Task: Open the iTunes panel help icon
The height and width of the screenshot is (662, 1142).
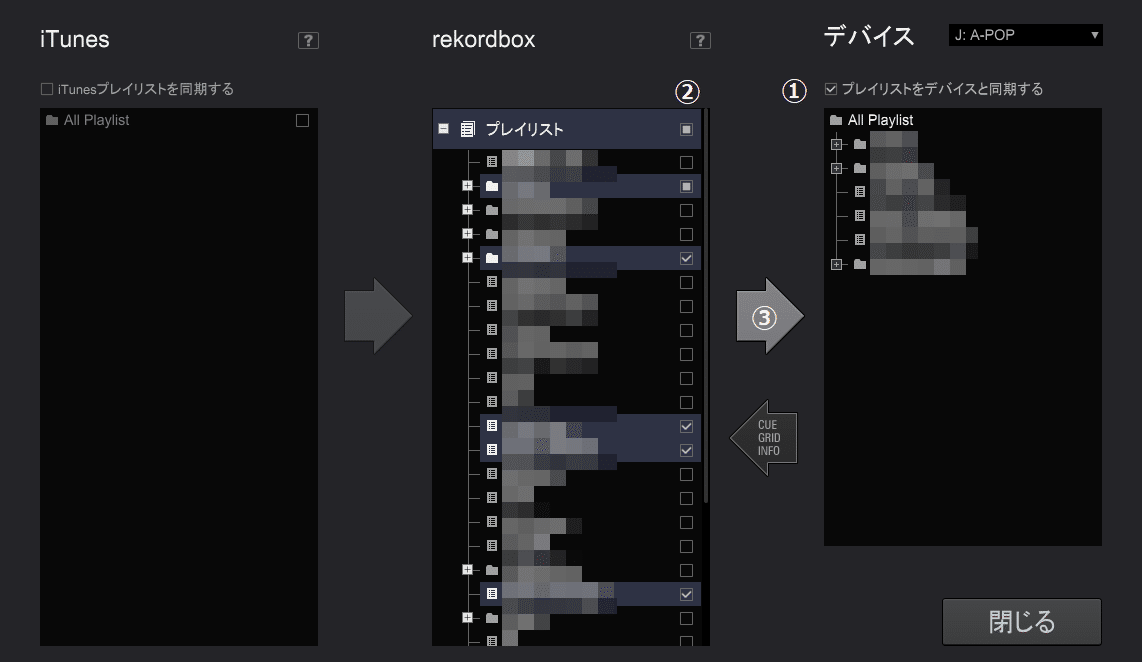Action: pyautogui.click(x=308, y=41)
